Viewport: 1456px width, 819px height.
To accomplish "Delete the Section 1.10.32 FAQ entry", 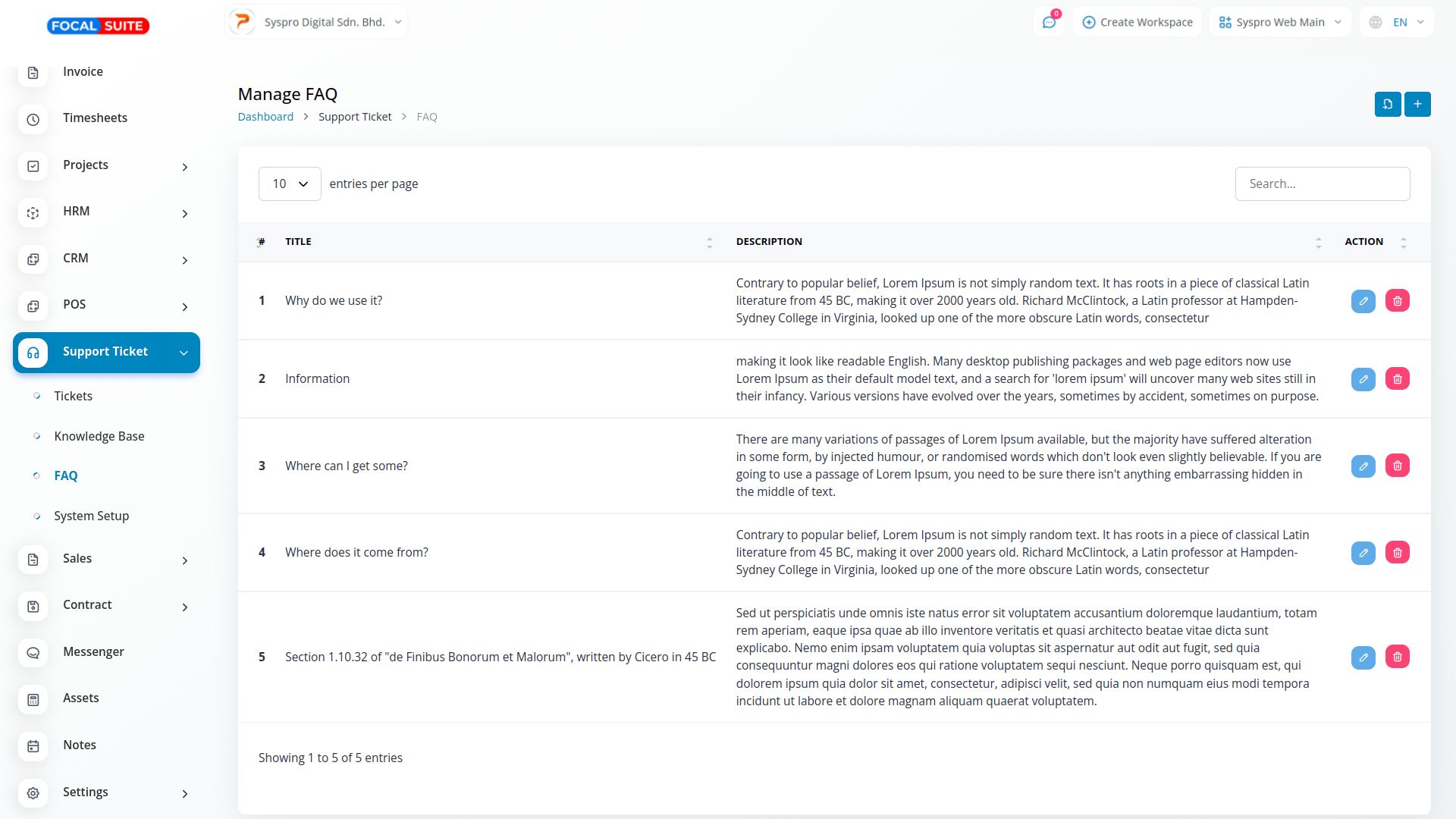I will [1397, 657].
